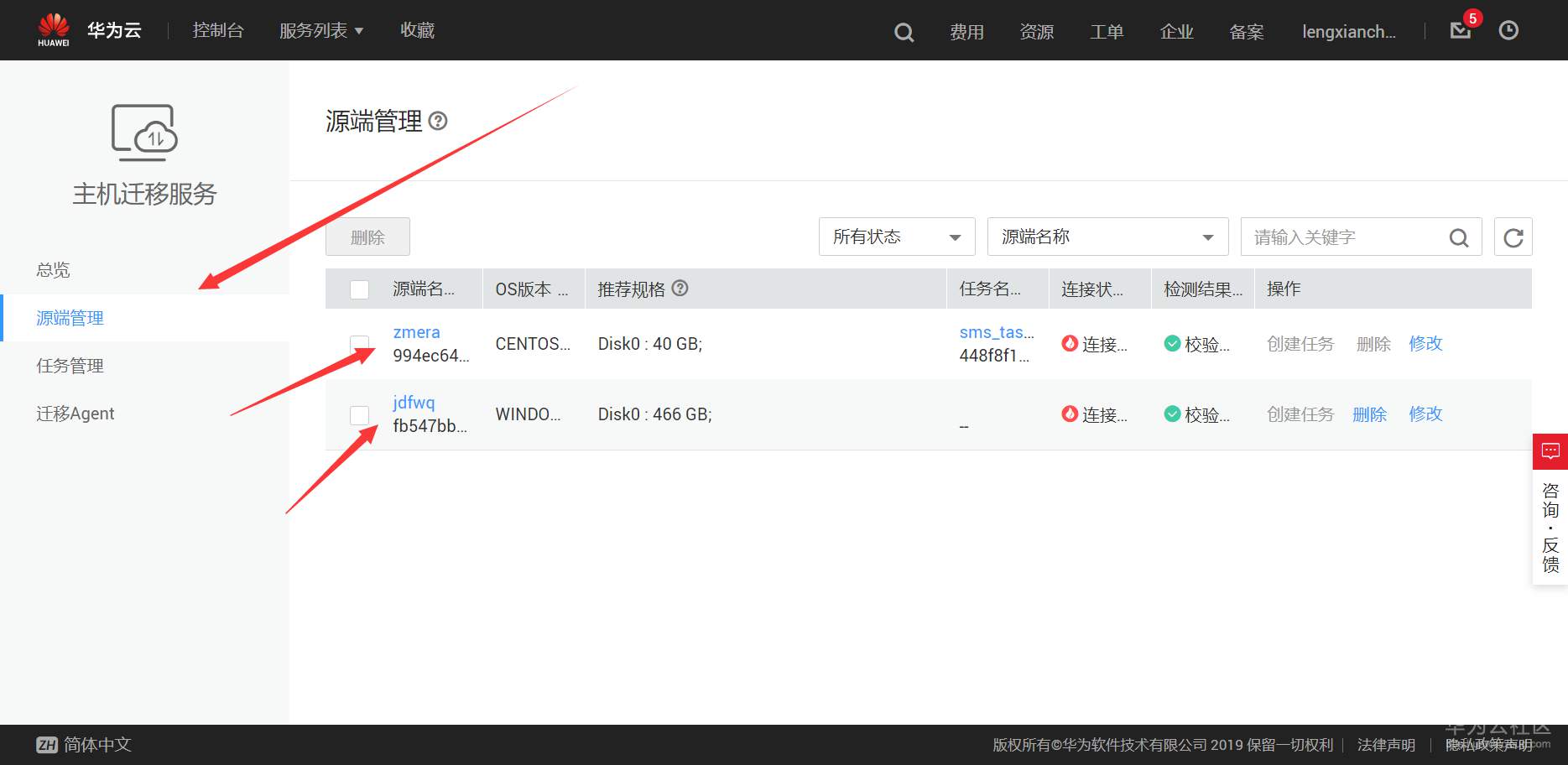Toggle the select-all checkbox in table header
The image size is (1568, 765).
pyautogui.click(x=359, y=289)
